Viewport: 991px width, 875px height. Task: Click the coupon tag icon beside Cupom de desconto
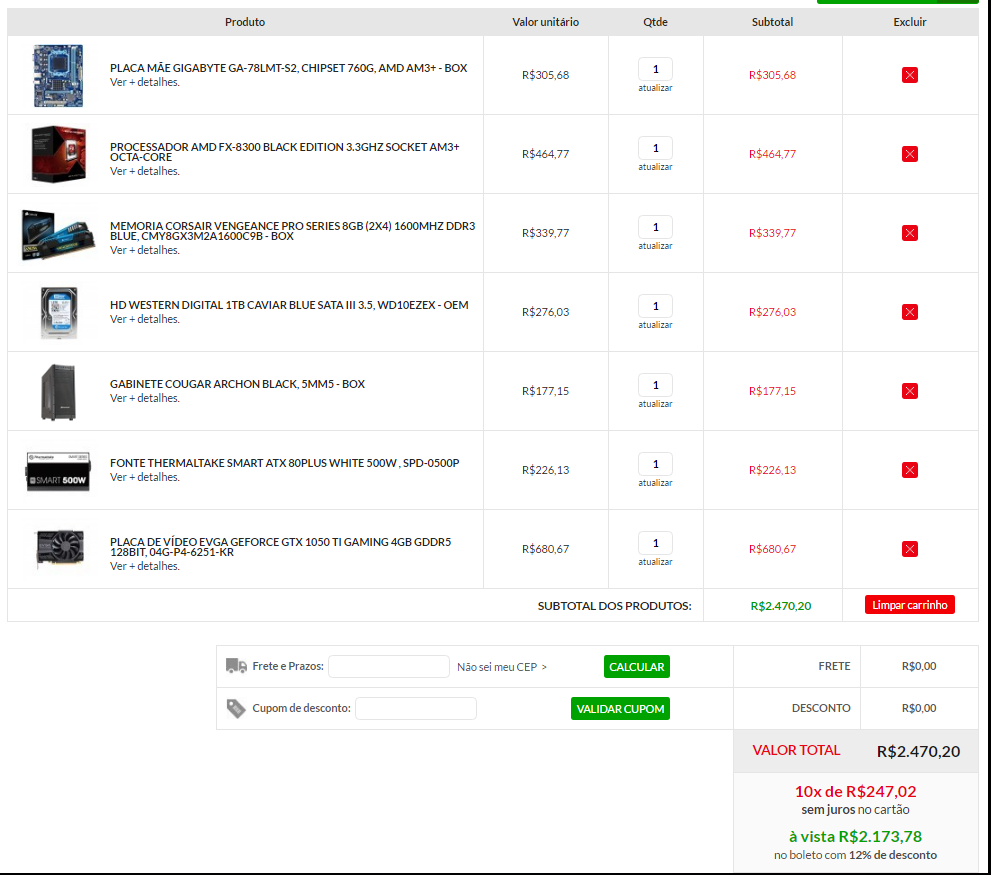click(236, 709)
